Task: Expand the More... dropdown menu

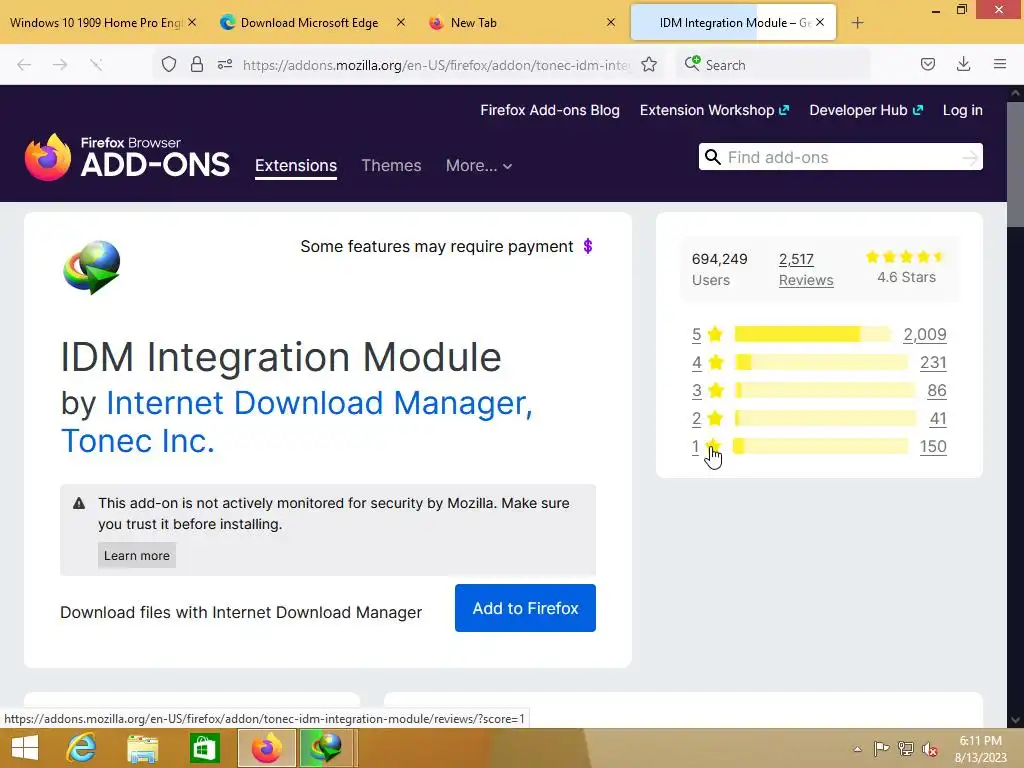Action: [x=479, y=166]
